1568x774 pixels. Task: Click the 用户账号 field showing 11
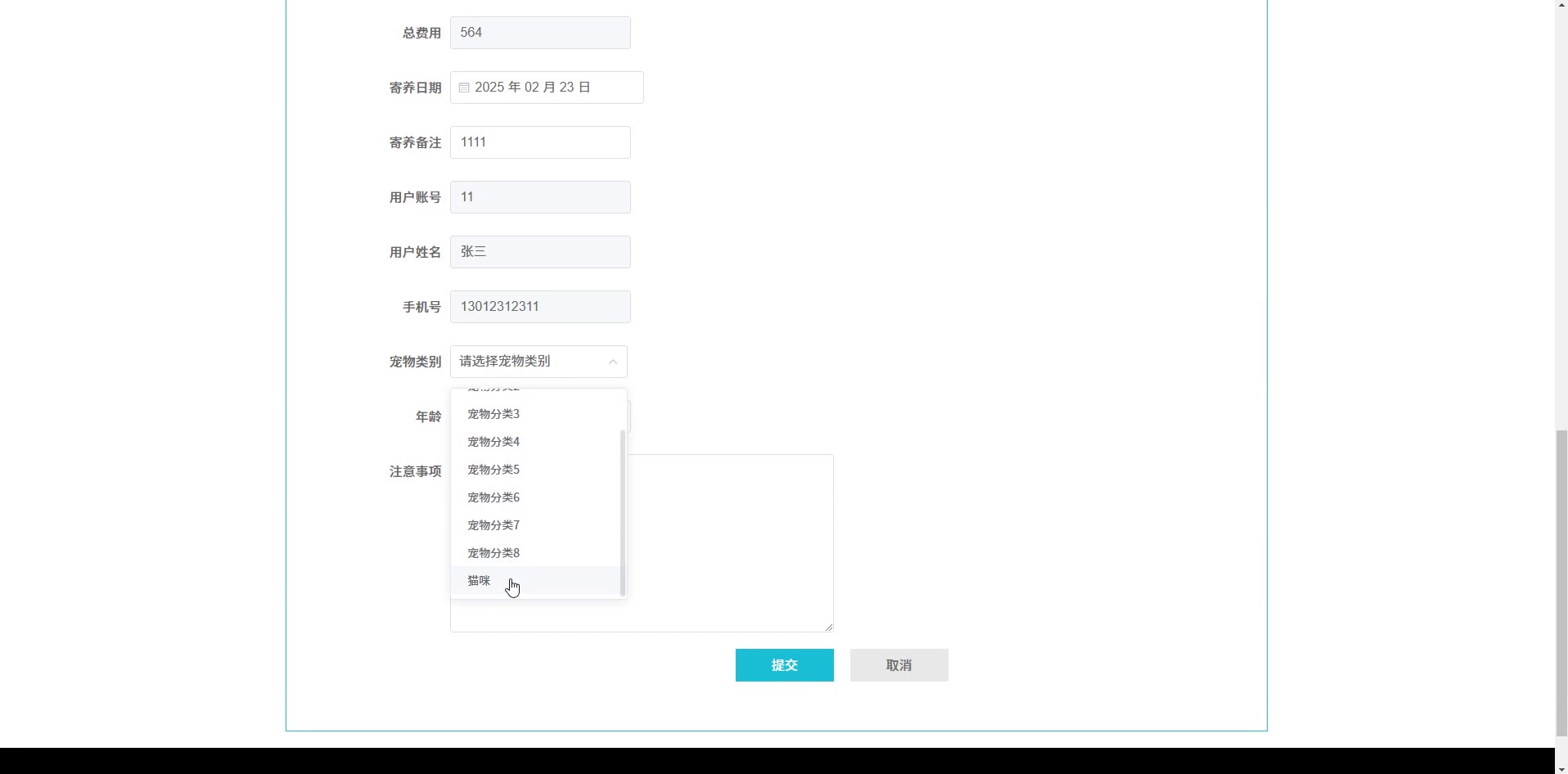click(x=540, y=197)
